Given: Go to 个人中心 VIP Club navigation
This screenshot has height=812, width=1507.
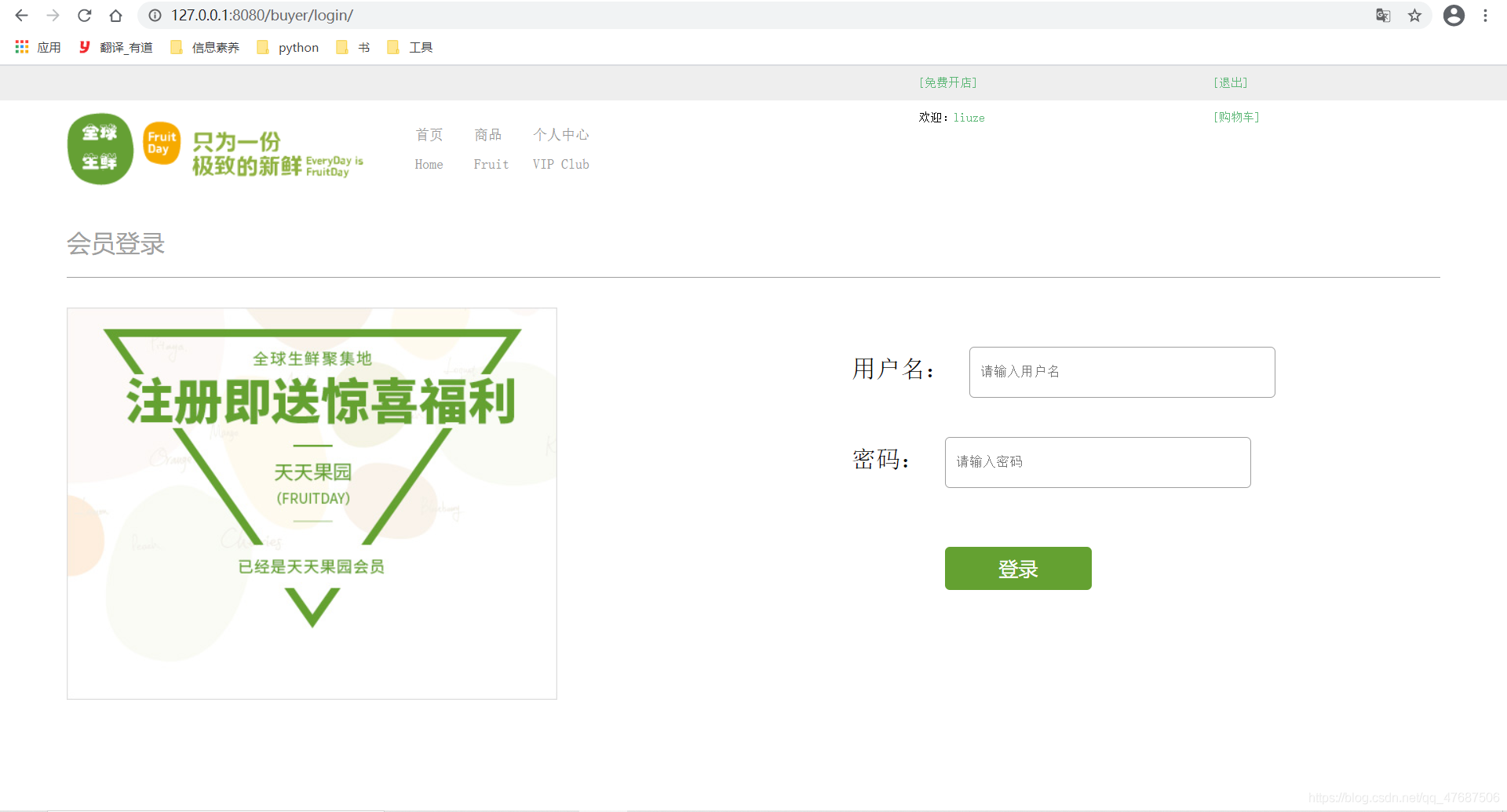Looking at the screenshot, I should tap(560, 149).
